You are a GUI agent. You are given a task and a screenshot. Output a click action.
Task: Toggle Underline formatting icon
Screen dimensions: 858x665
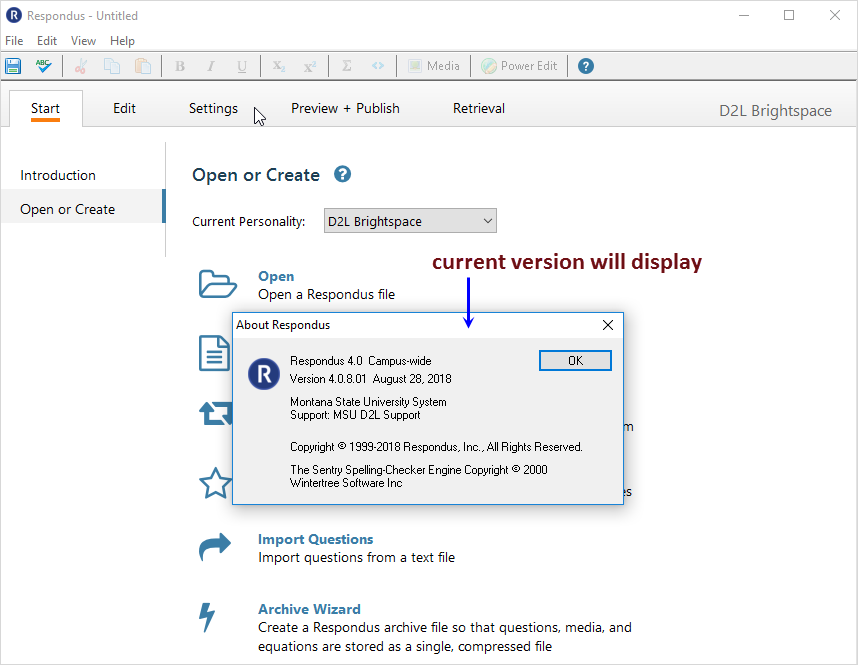(x=241, y=66)
